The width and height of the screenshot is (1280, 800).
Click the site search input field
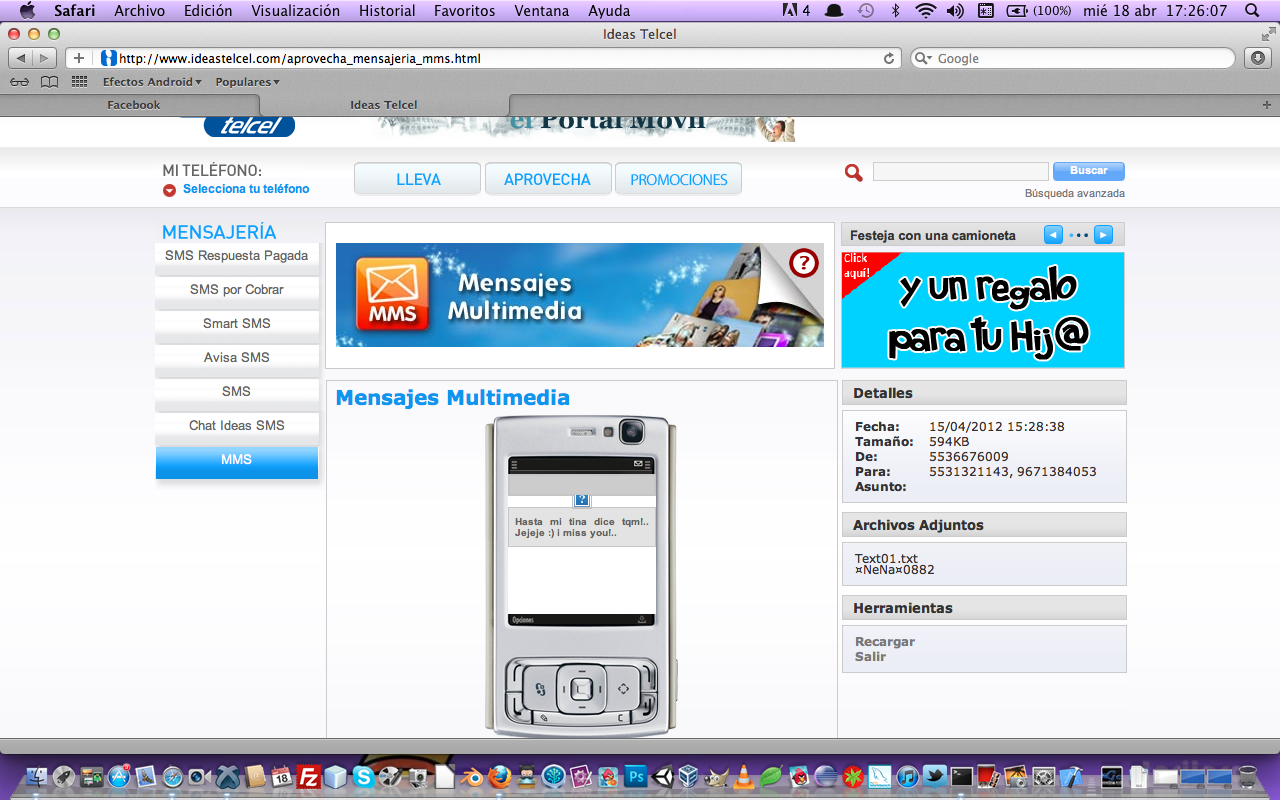[x=961, y=172]
